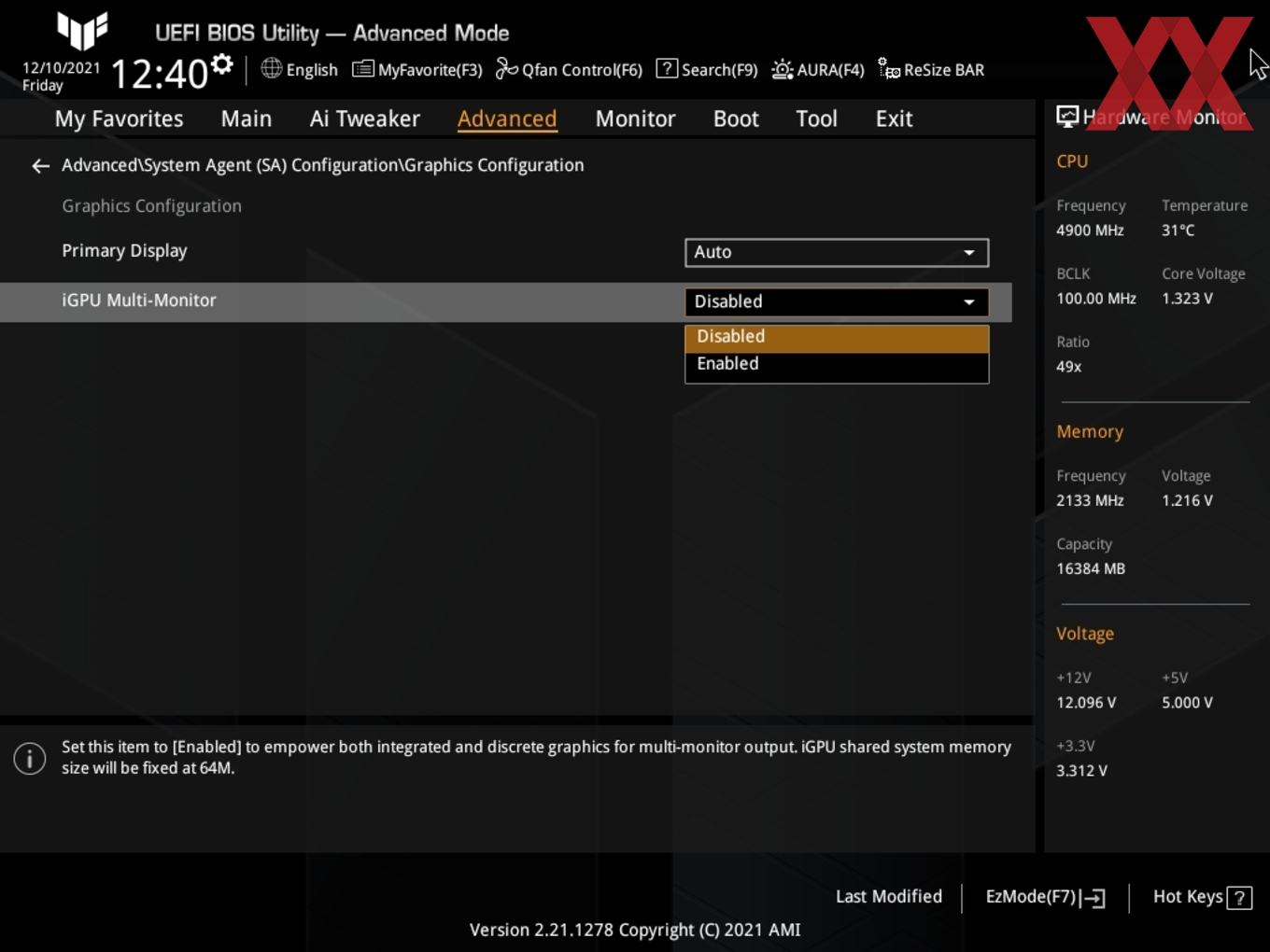Open Primary Display dropdown showing Auto

pyautogui.click(x=837, y=253)
